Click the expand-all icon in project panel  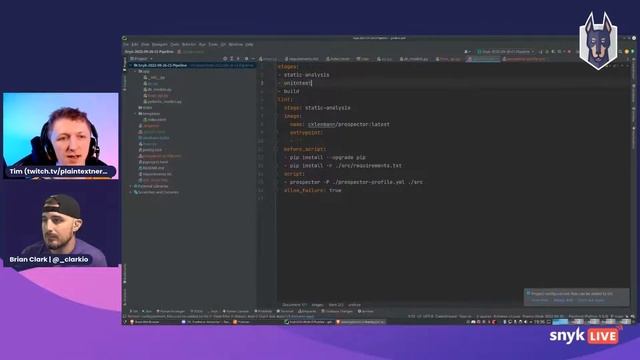(231, 59)
